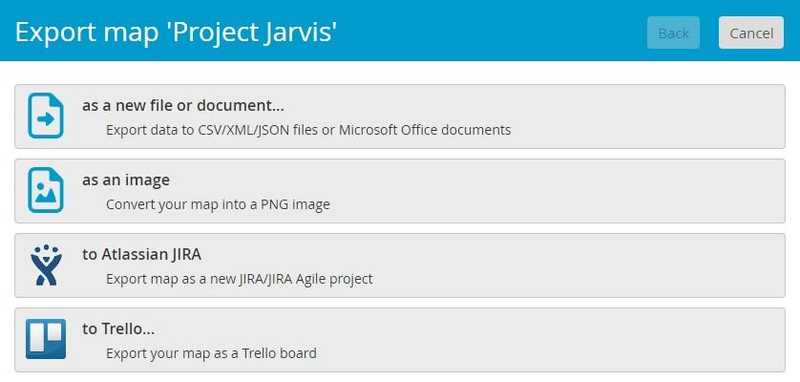Cancel the export map dialog
The image size is (800, 382).
(751, 33)
